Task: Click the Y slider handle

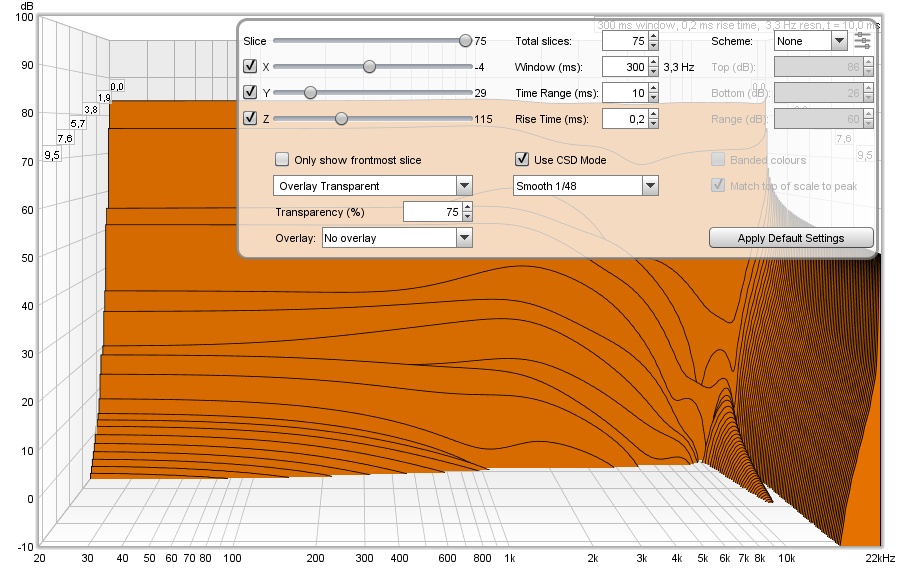Action: coord(311,92)
